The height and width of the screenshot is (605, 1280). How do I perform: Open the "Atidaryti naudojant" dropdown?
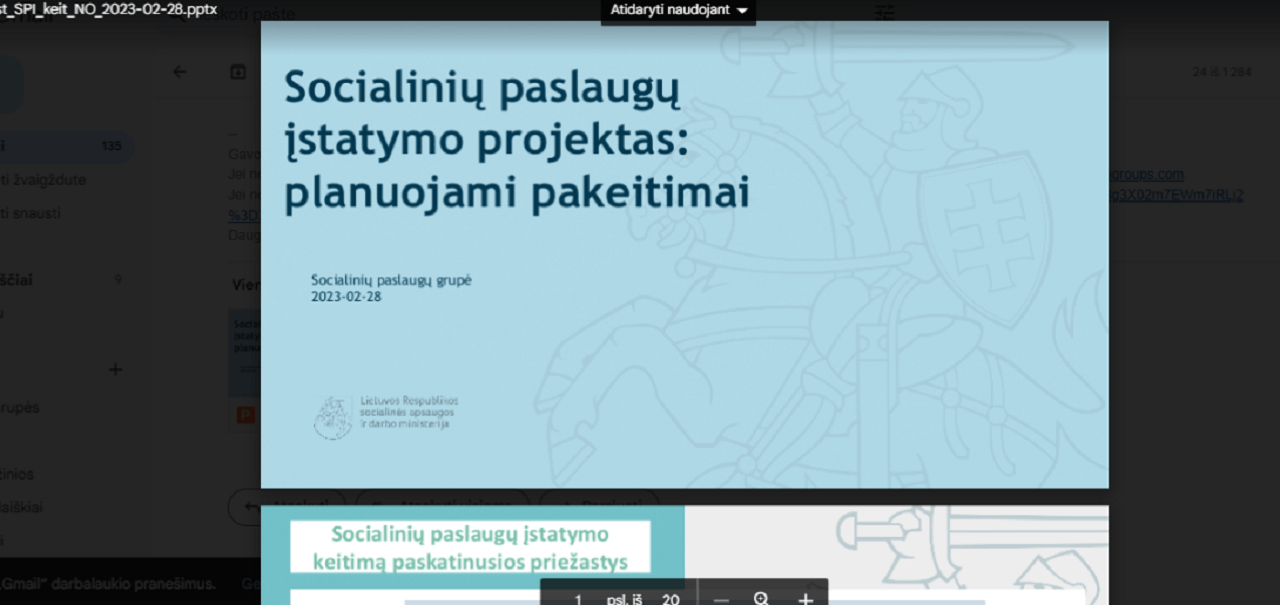tap(679, 11)
